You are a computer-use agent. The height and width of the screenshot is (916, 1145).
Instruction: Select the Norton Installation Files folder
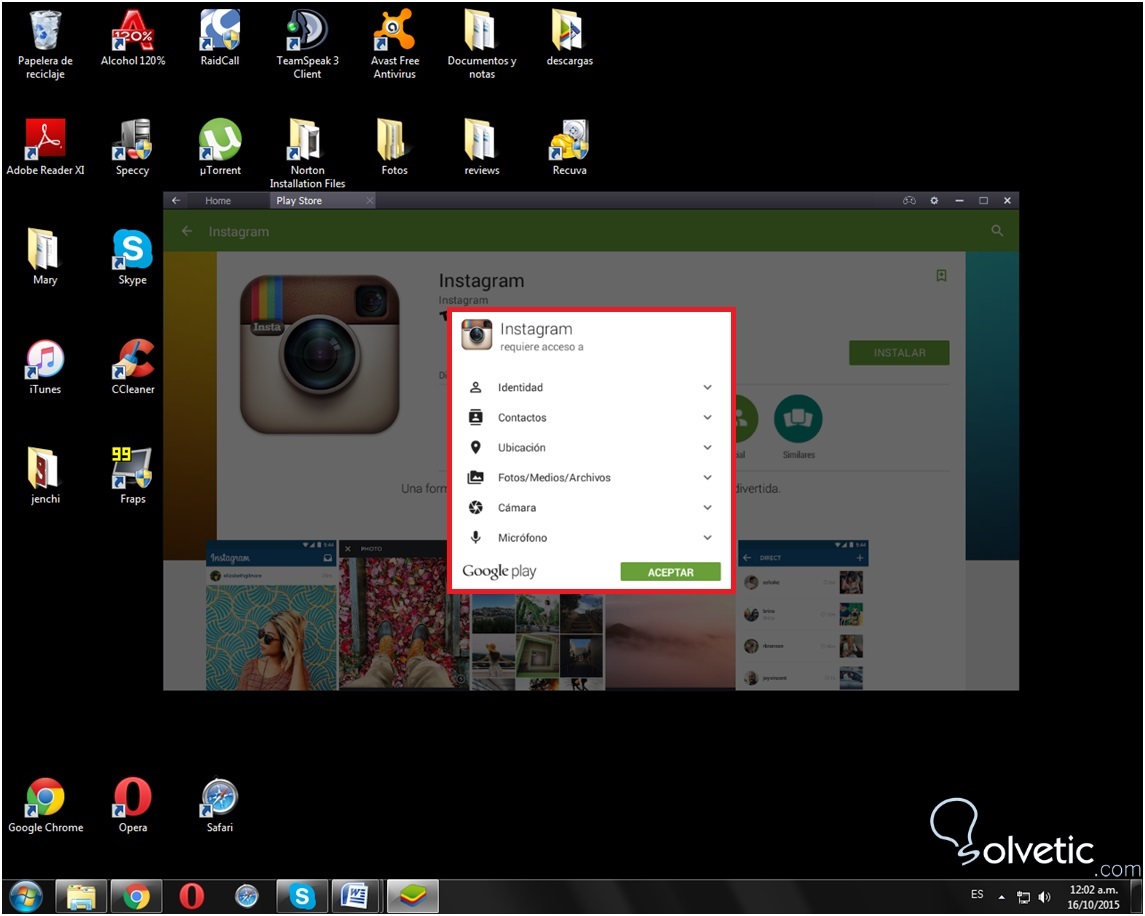[x=307, y=153]
